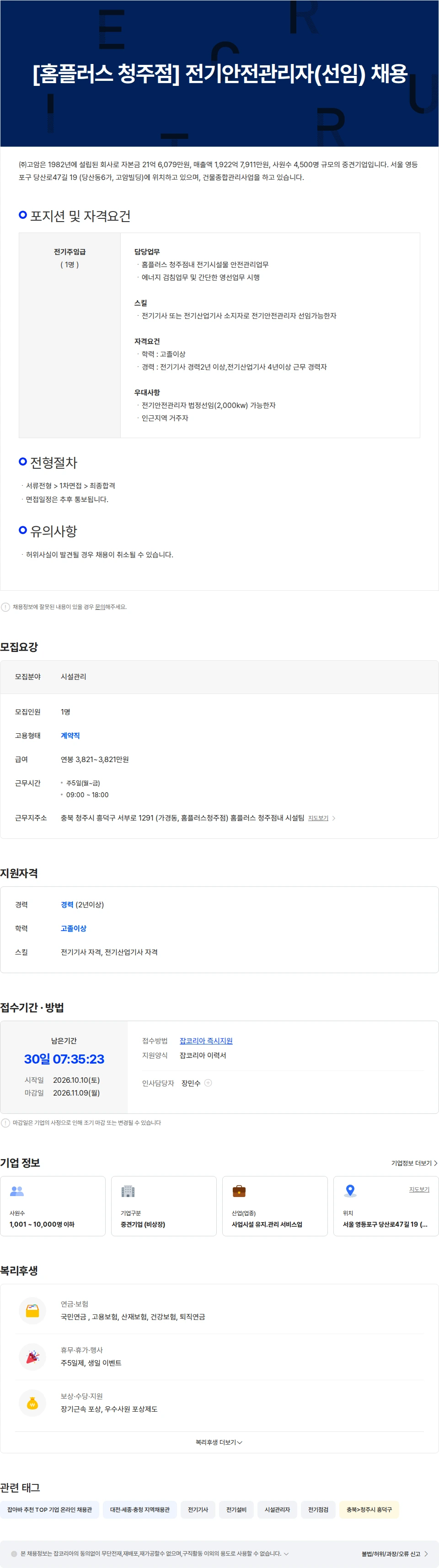Screen dimensions: 439x1568
Task: Click the 산업(업종) briefcase icon
Action: coord(239,1191)
